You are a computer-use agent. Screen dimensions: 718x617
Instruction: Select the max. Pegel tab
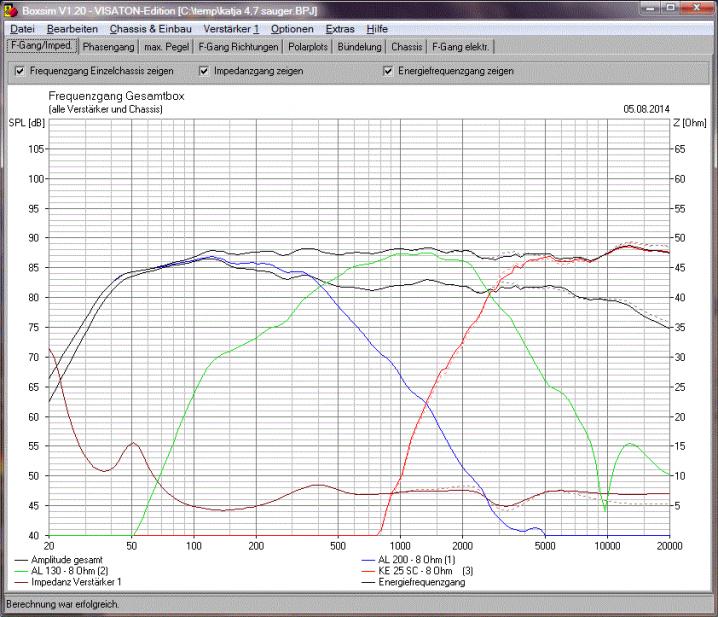(x=166, y=47)
